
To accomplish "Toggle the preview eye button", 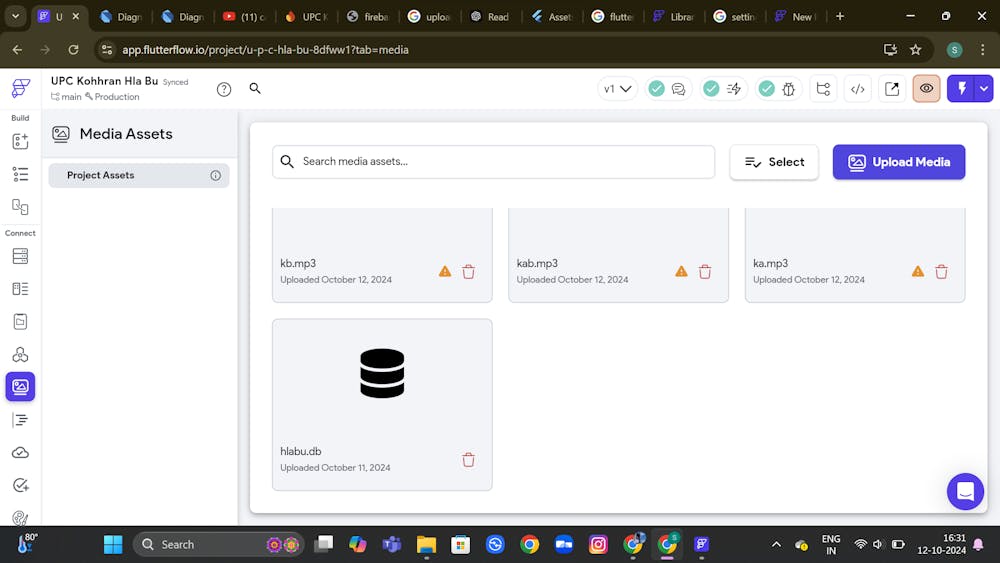I will [927, 89].
